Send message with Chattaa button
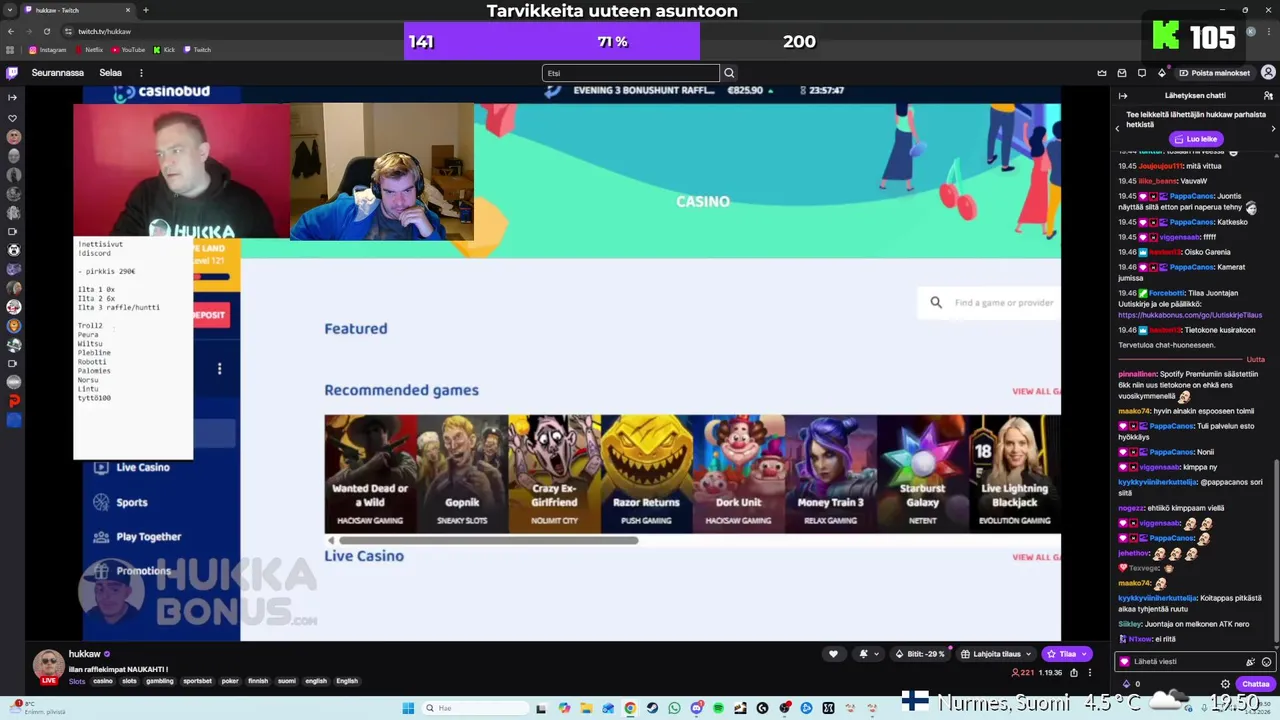Image resolution: width=1280 pixels, height=720 pixels. (1255, 684)
